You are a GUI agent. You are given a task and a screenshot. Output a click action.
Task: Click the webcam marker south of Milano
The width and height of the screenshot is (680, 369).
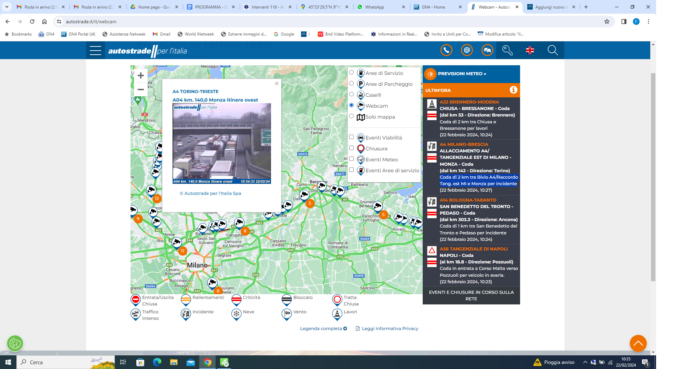tap(212, 284)
